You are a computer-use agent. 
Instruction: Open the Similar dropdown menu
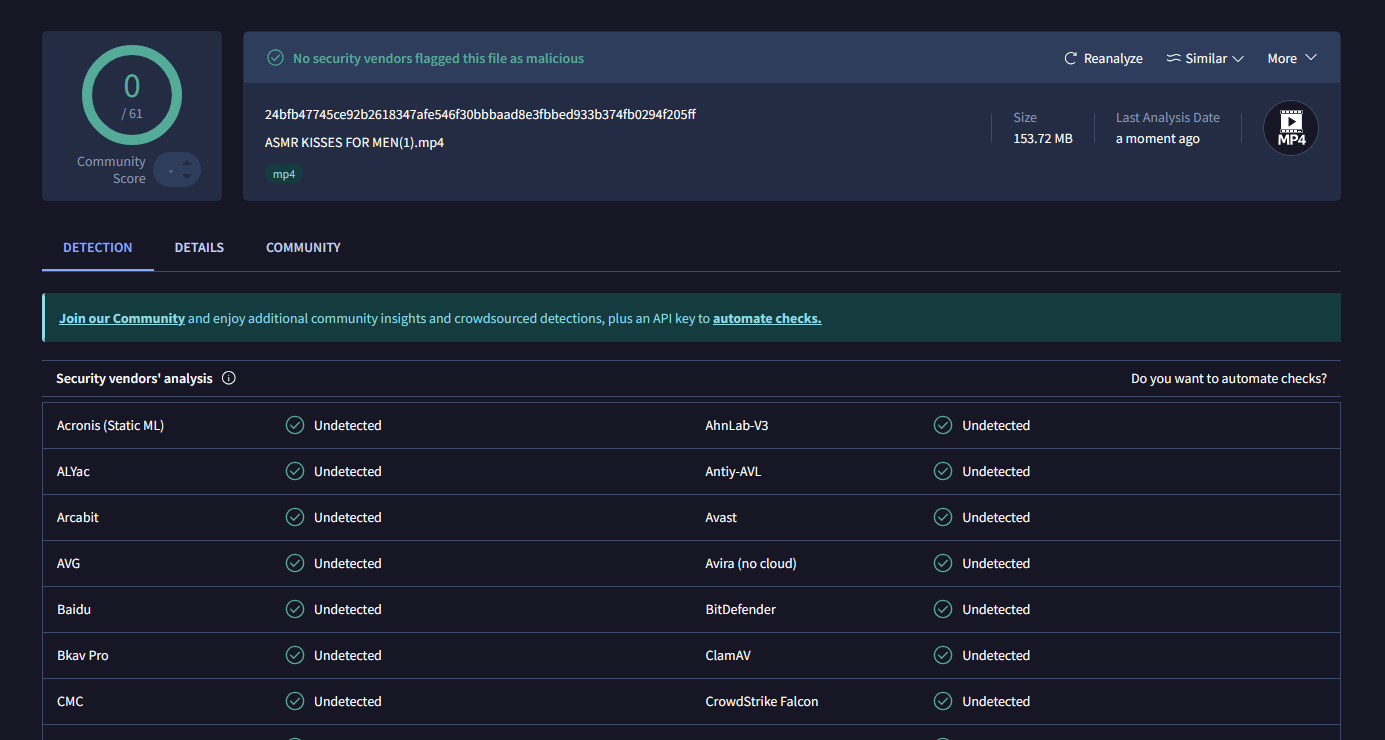(1205, 59)
